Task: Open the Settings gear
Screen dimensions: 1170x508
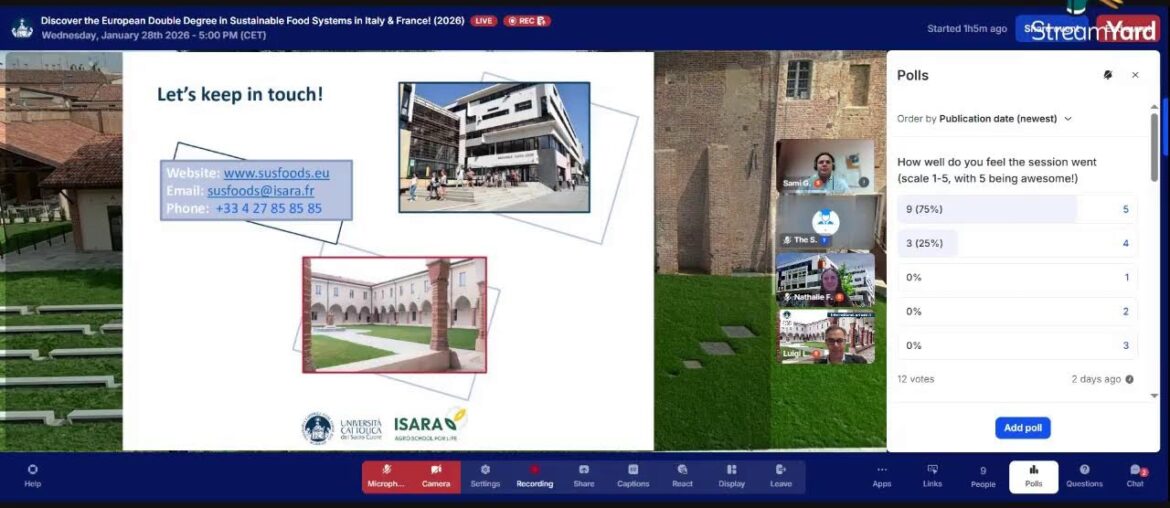Action: pyautogui.click(x=485, y=476)
